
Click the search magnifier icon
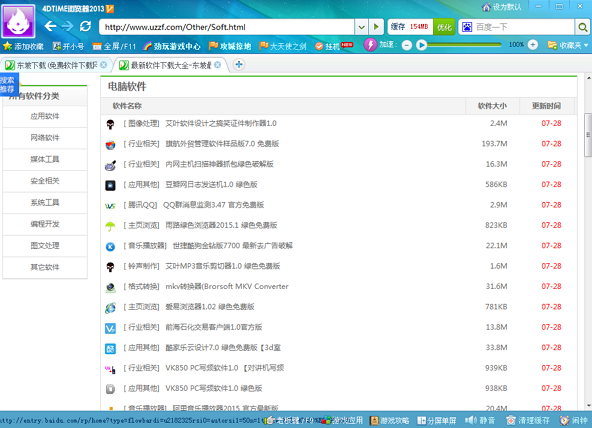[x=583, y=27]
